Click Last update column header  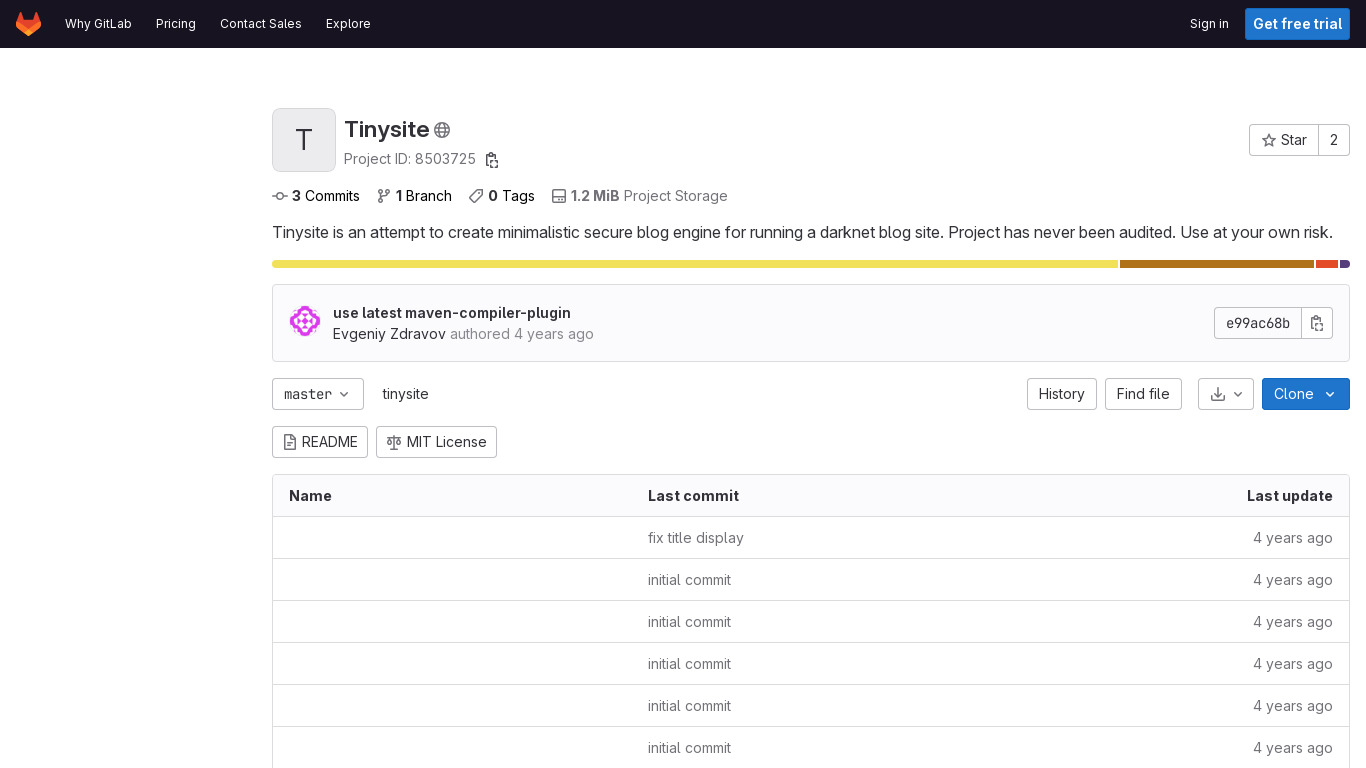pyautogui.click(x=1290, y=496)
